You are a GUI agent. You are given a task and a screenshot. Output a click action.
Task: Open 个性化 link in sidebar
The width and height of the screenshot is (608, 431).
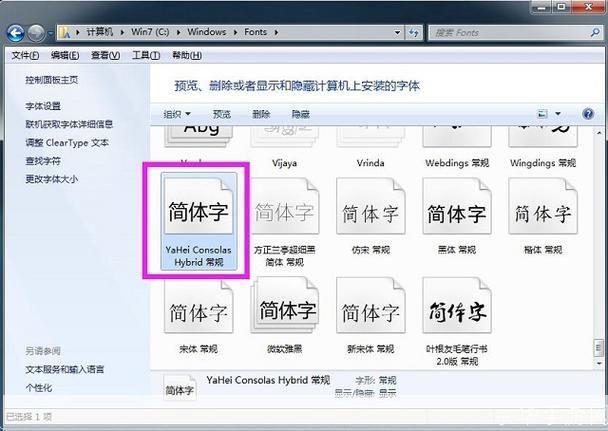38,388
